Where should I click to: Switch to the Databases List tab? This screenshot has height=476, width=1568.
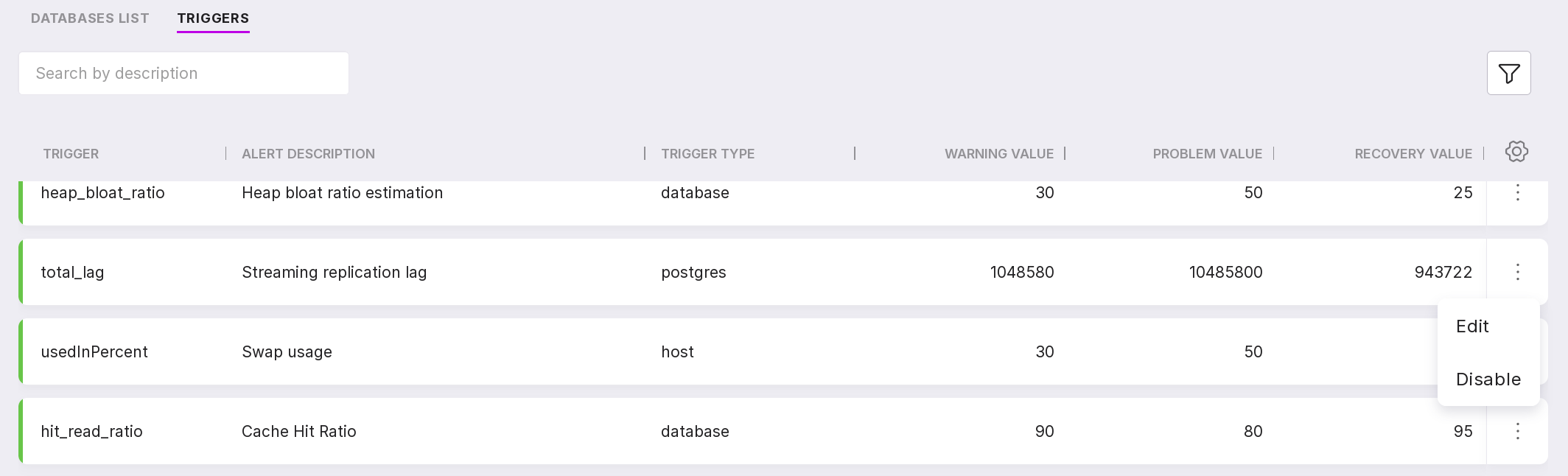click(x=90, y=18)
